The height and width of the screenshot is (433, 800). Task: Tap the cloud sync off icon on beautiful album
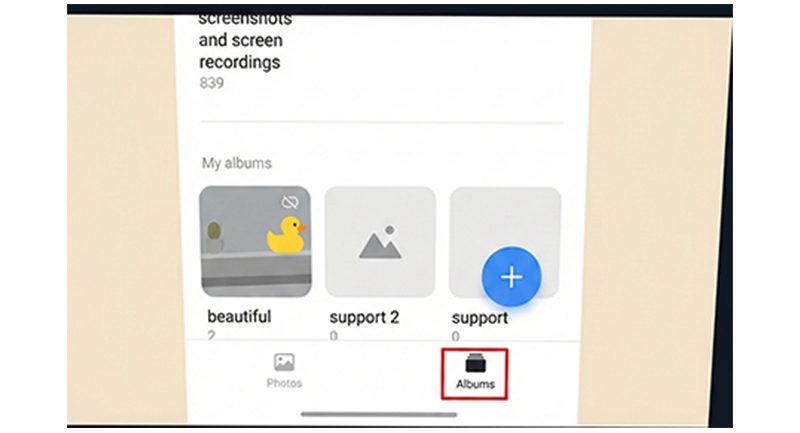coord(290,202)
